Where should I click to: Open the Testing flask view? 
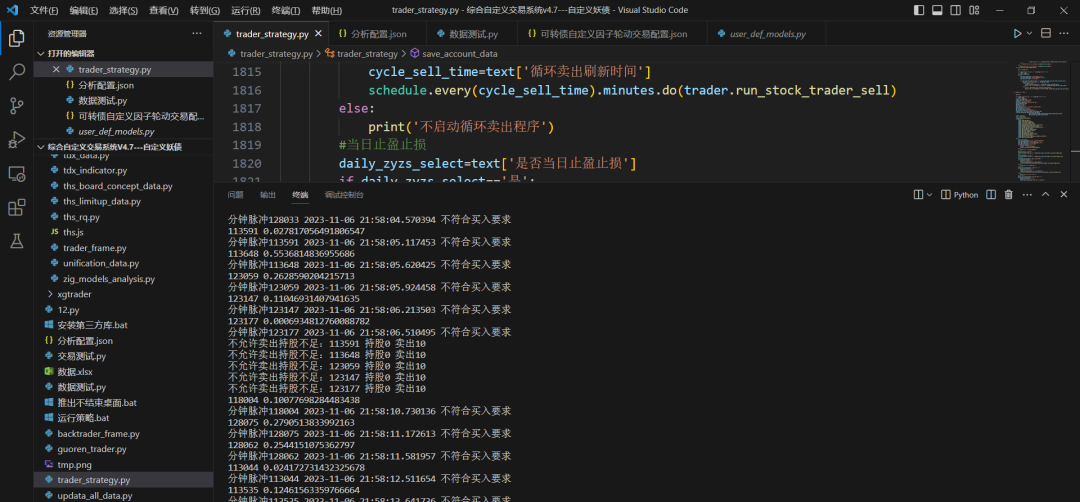click(x=17, y=241)
